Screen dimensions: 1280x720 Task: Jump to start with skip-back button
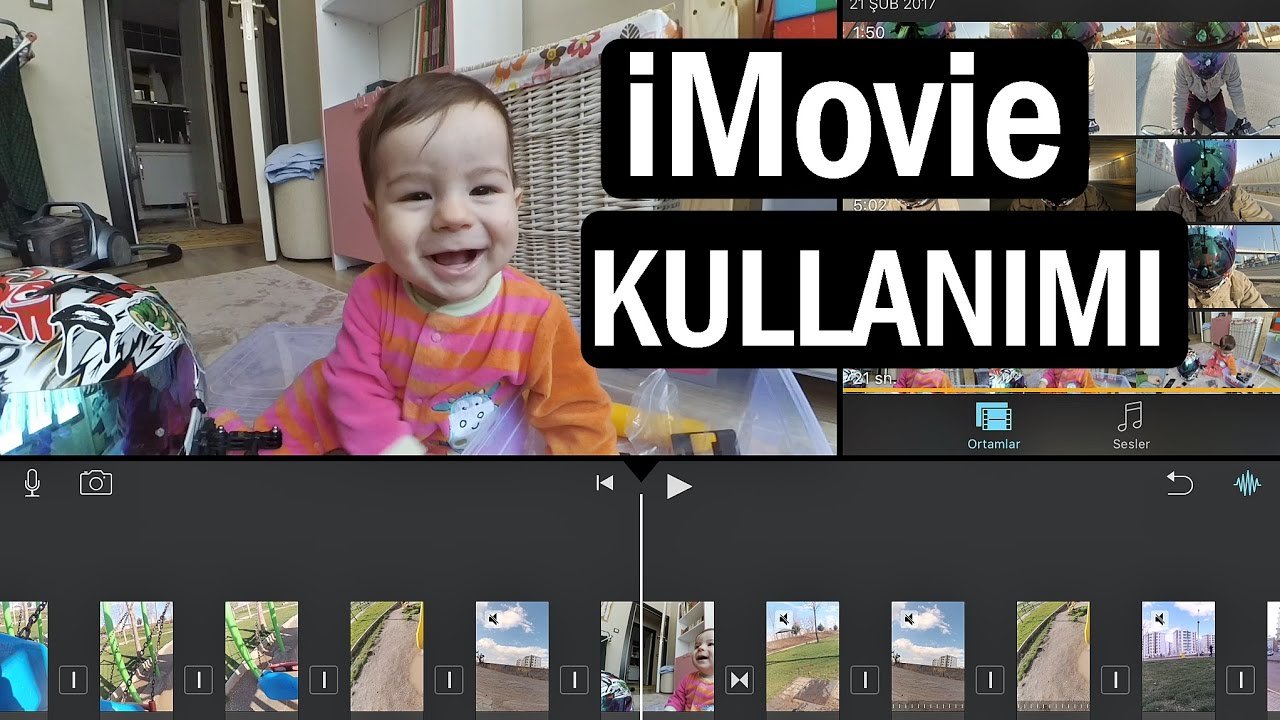(604, 484)
